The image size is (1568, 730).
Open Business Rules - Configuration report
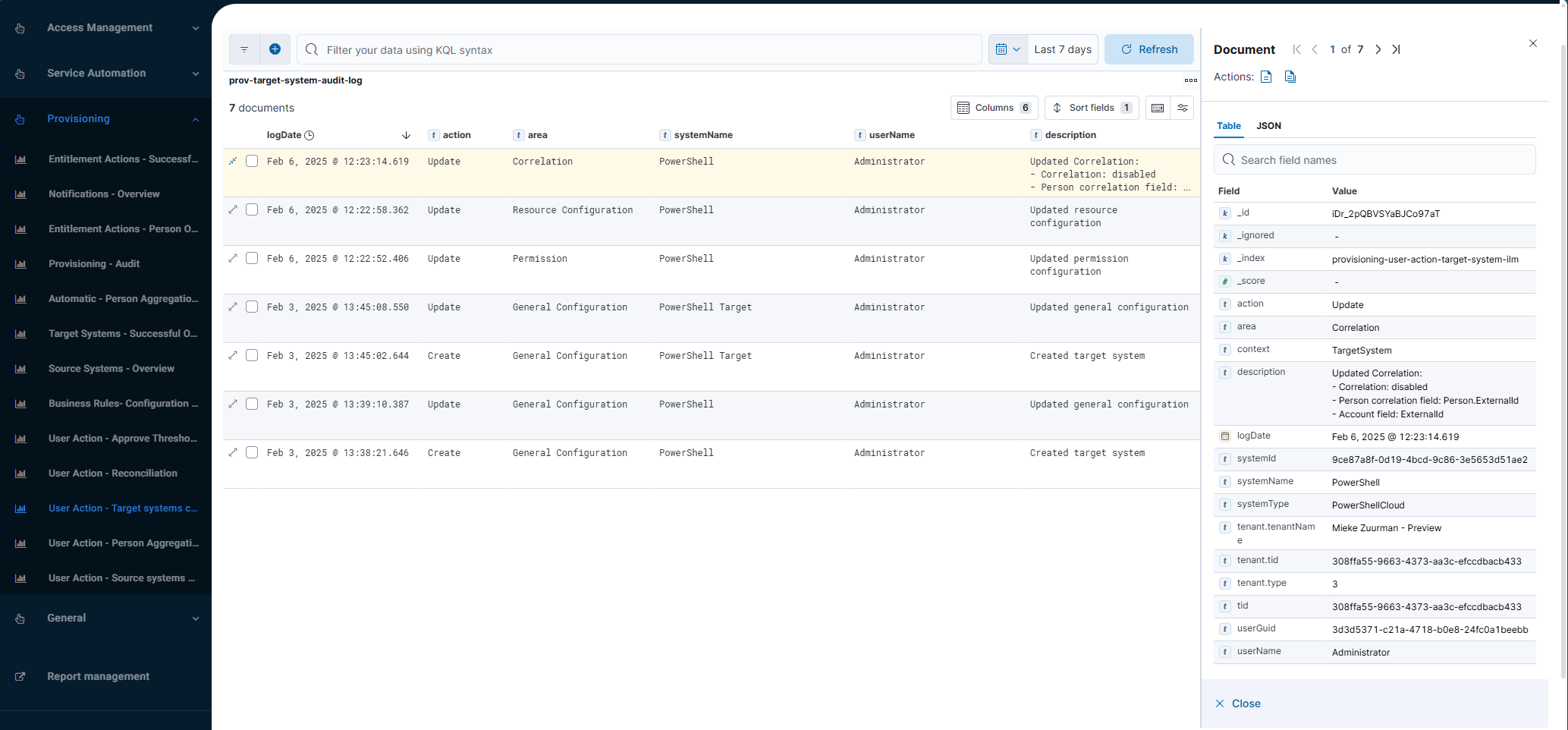[x=124, y=403]
